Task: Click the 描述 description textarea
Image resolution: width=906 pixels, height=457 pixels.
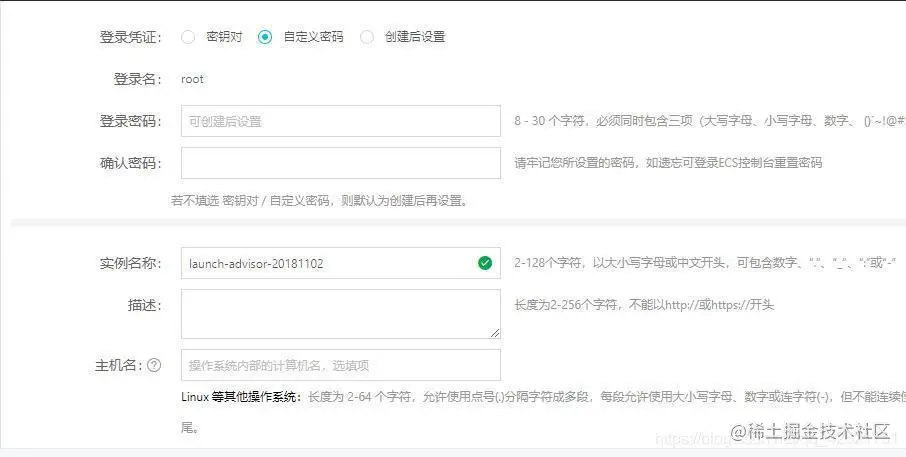Action: (341, 314)
